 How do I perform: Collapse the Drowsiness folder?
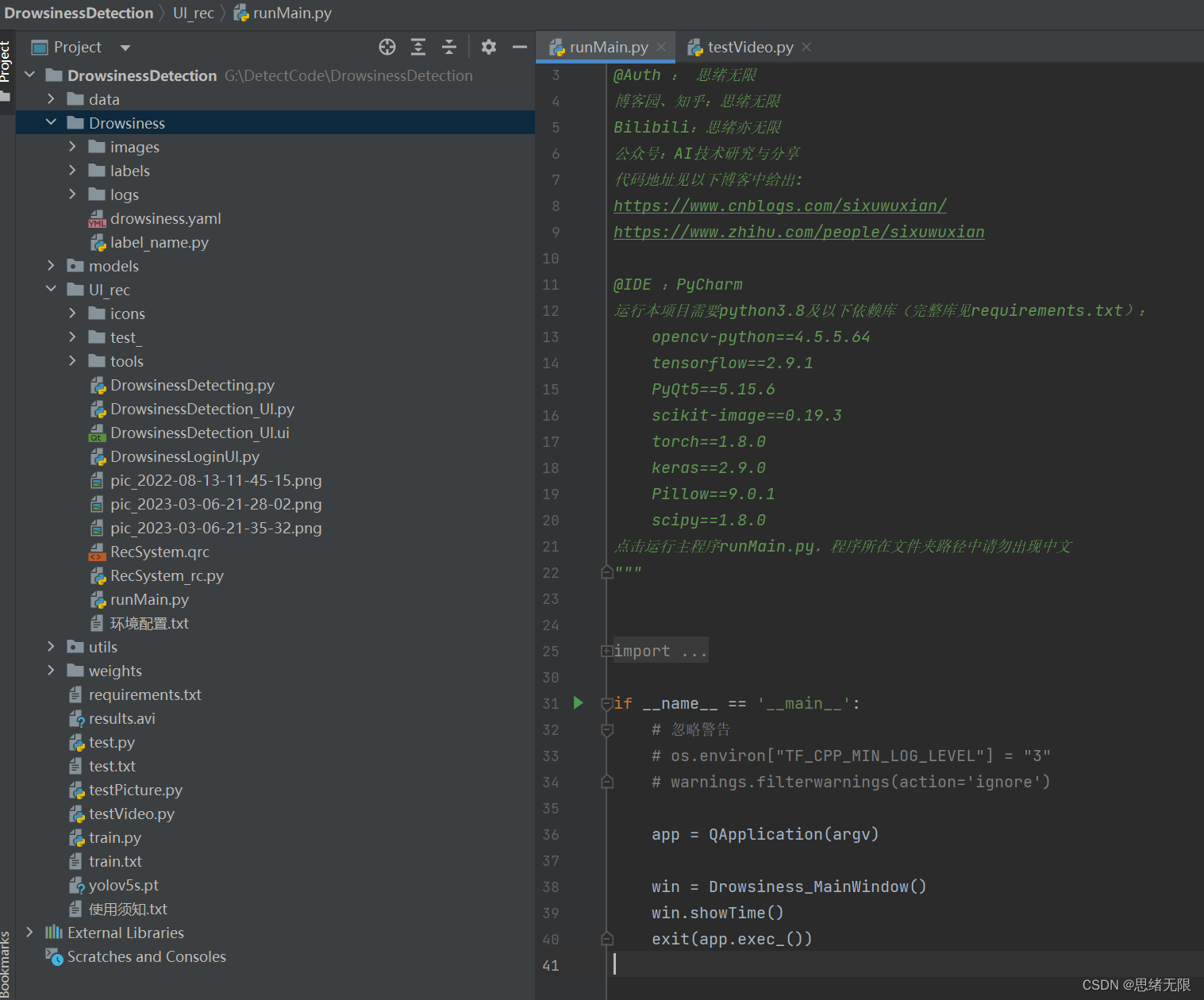(x=51, y=122)
